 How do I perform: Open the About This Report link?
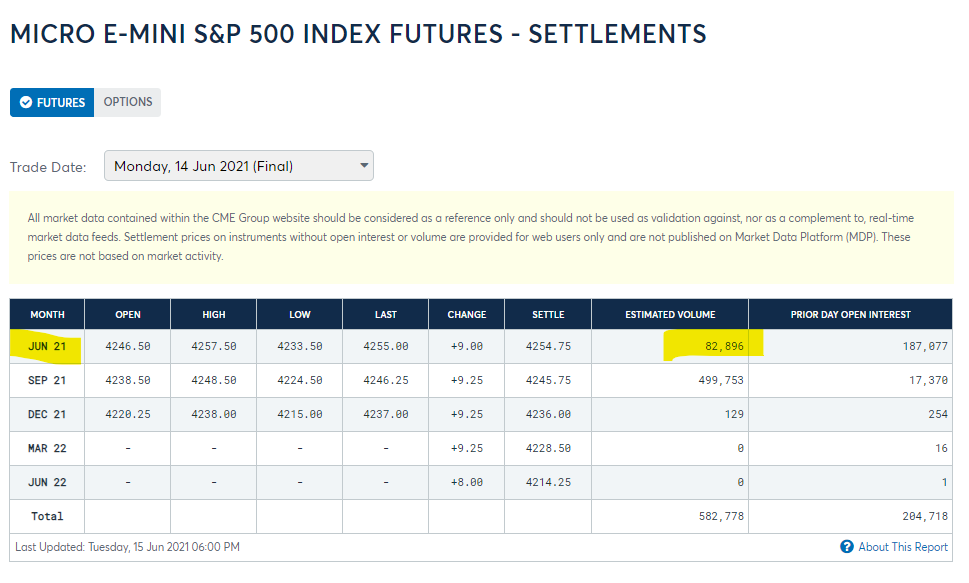(x=902, y=547)
